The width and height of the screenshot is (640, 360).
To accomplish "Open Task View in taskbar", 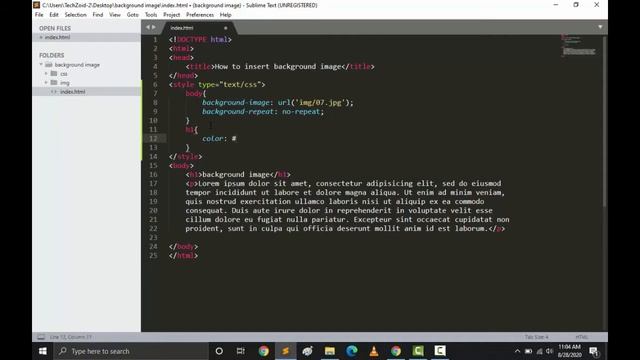I will pyautogui.click(x=241, y=351).
